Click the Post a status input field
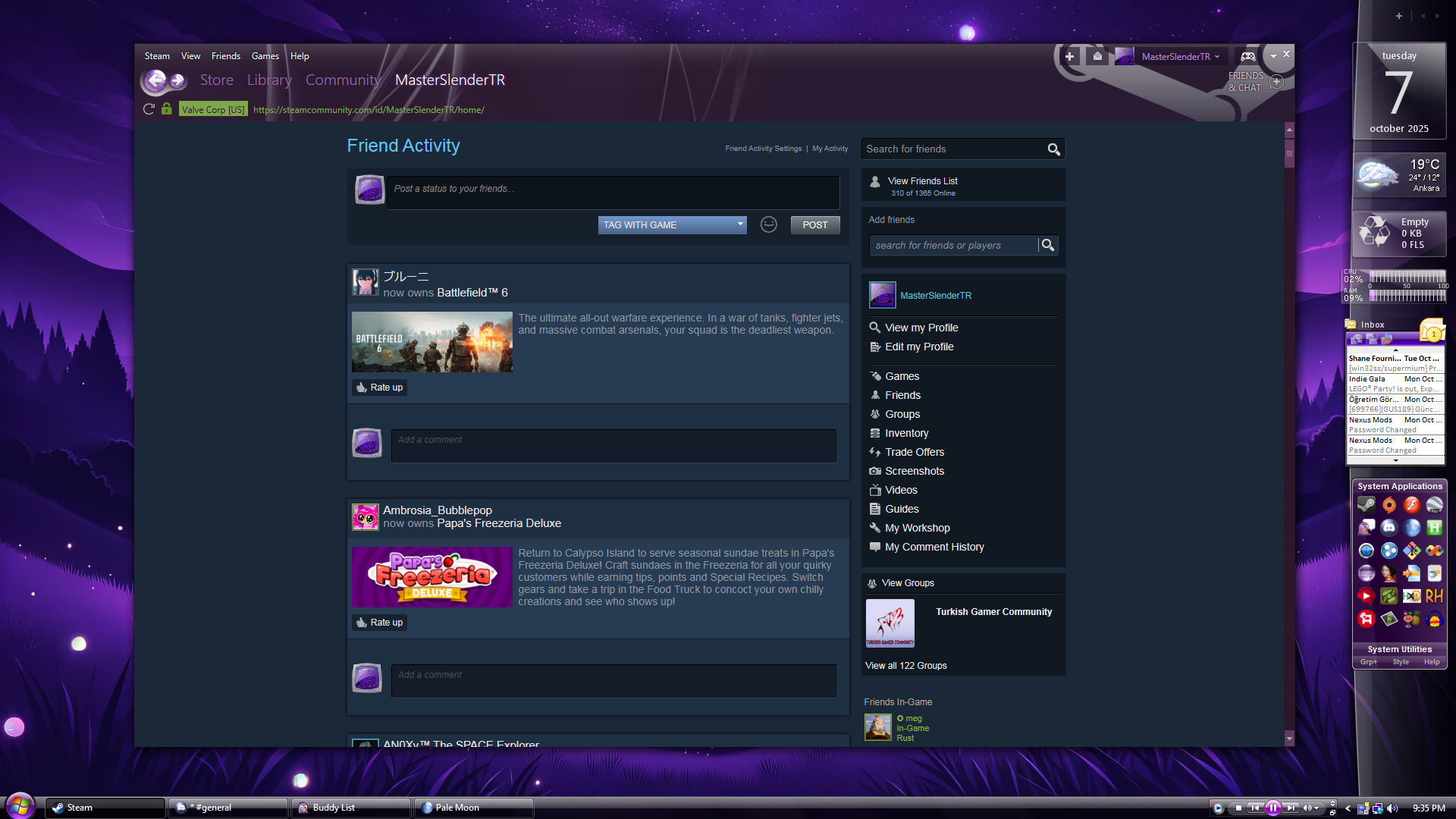The height and width of the screenshot is (819, 1456). coord(613,193)
